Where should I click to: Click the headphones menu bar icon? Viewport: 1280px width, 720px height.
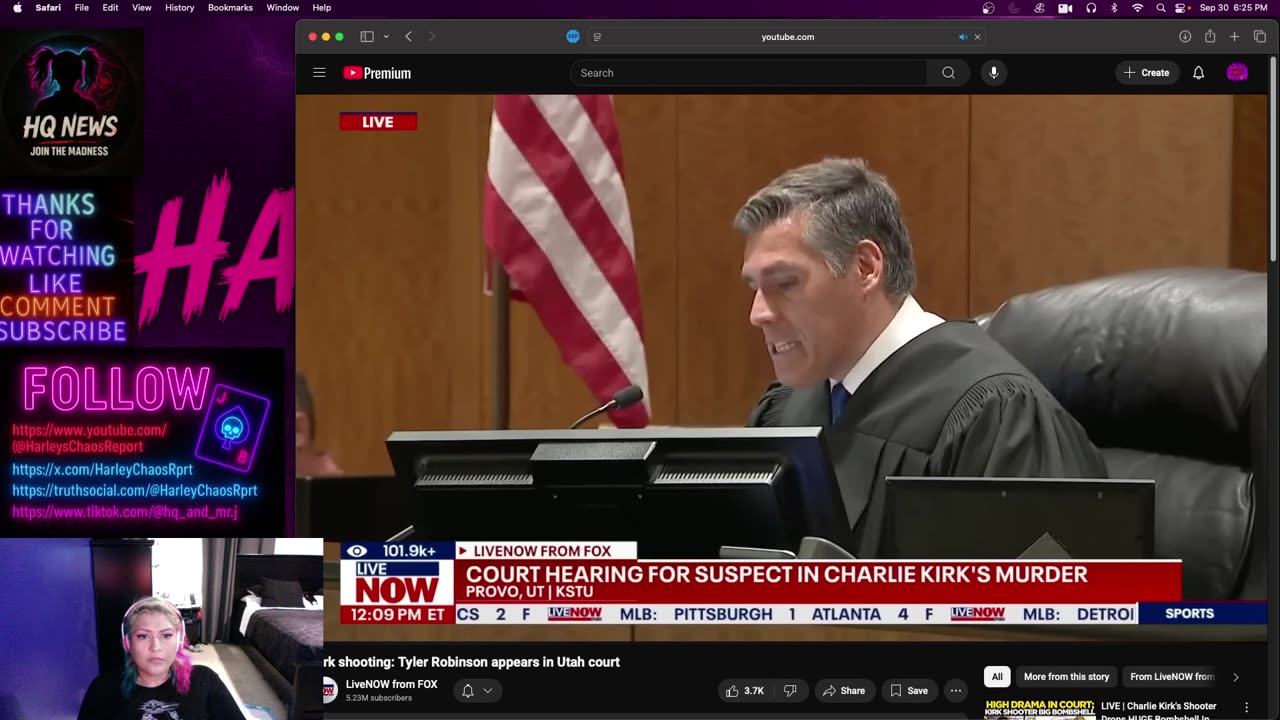click(1091, 7)
